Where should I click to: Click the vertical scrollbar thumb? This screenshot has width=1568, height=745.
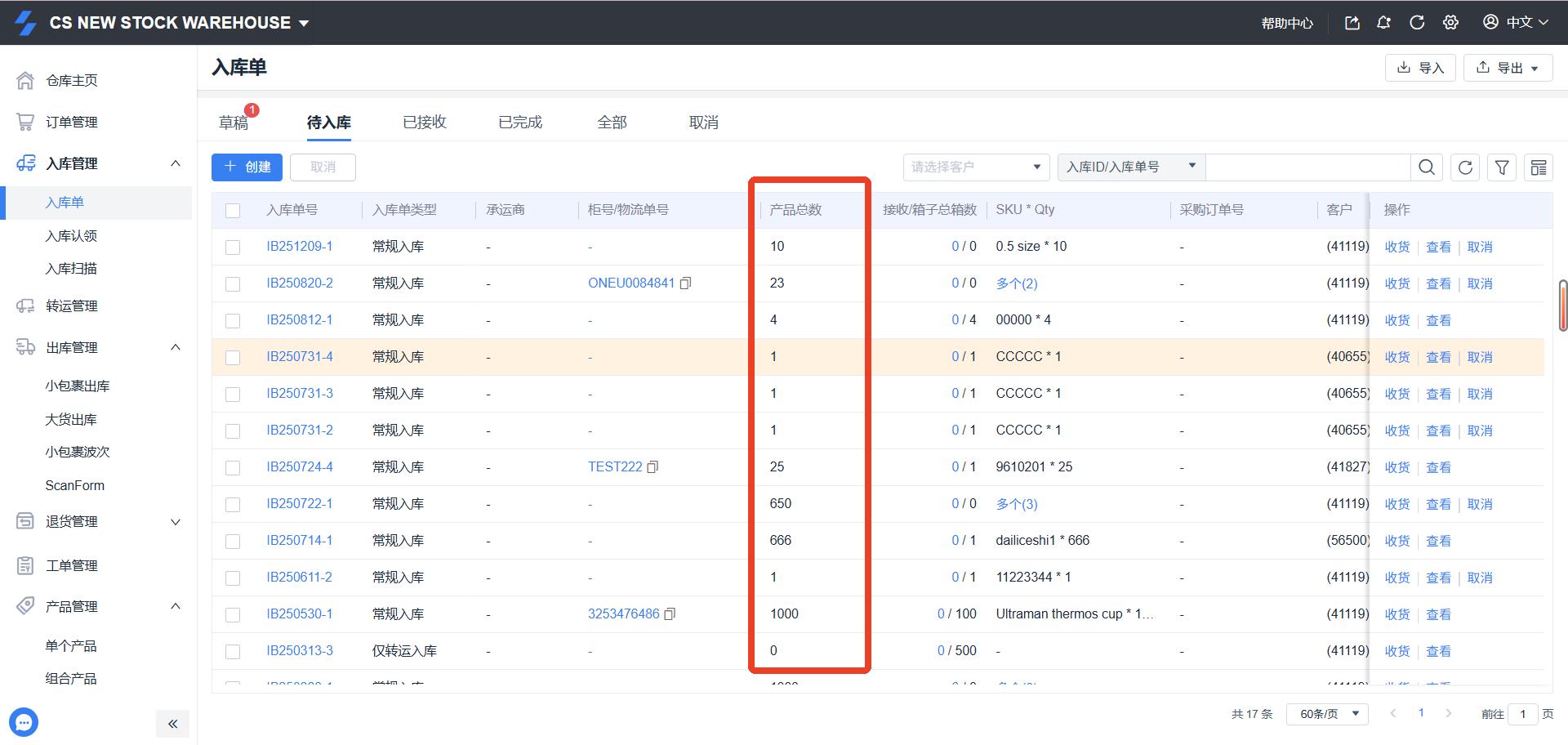(x=1563, y=306)
